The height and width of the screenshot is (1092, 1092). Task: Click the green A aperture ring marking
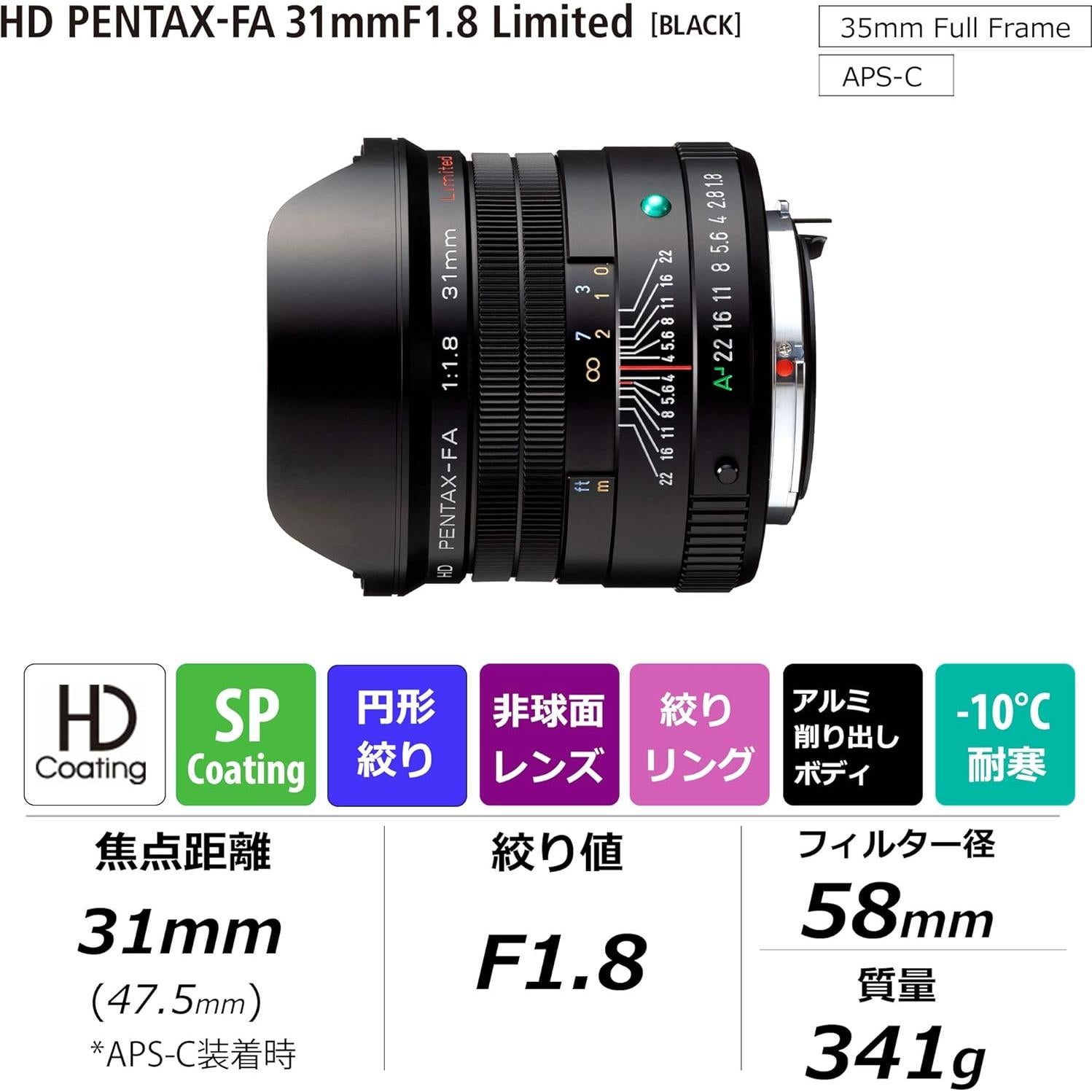[724, 379]
